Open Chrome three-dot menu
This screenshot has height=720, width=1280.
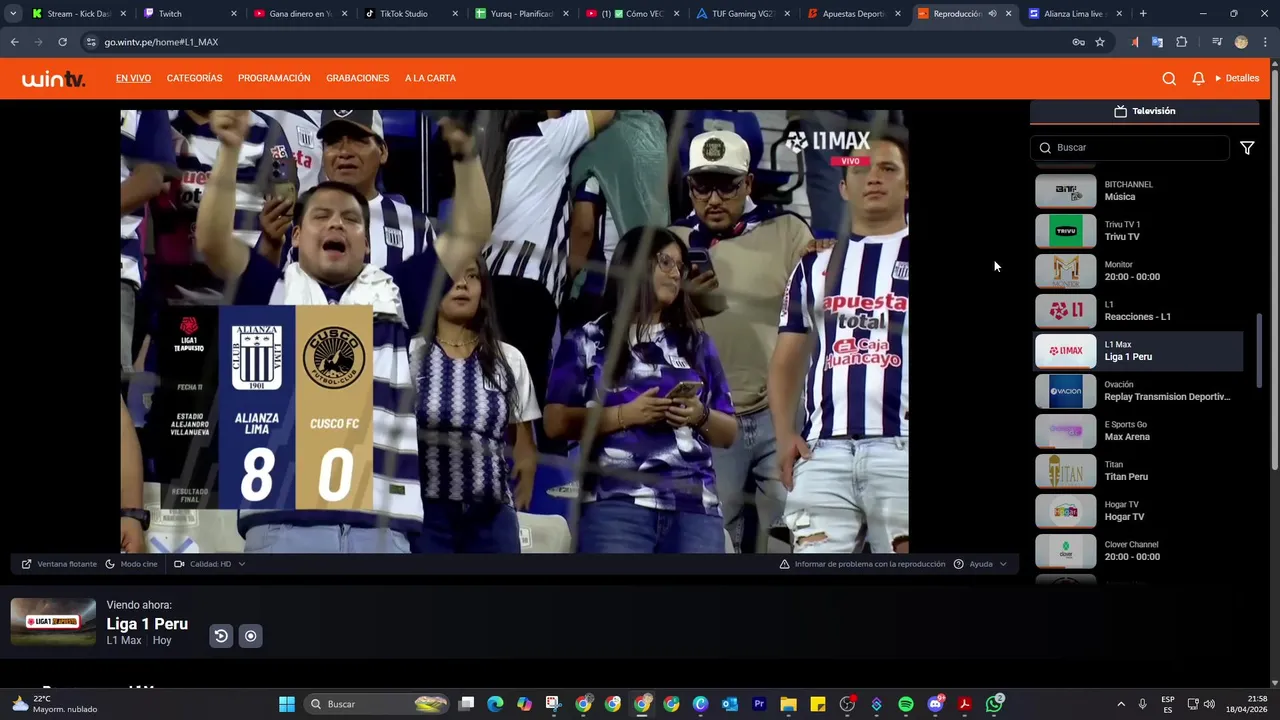(x=1265, y=42)
